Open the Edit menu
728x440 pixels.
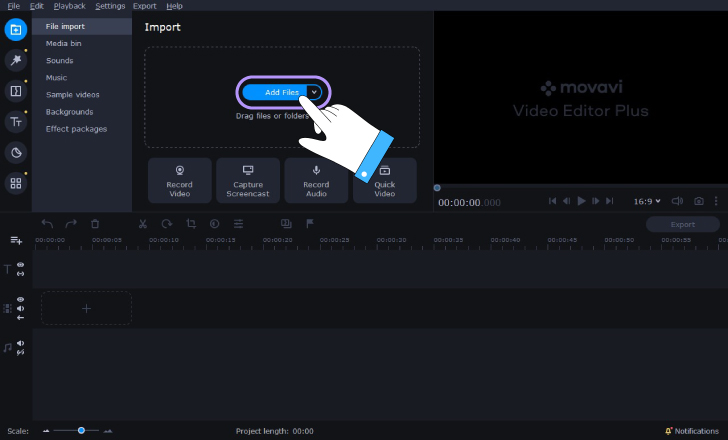pos(36,6)
